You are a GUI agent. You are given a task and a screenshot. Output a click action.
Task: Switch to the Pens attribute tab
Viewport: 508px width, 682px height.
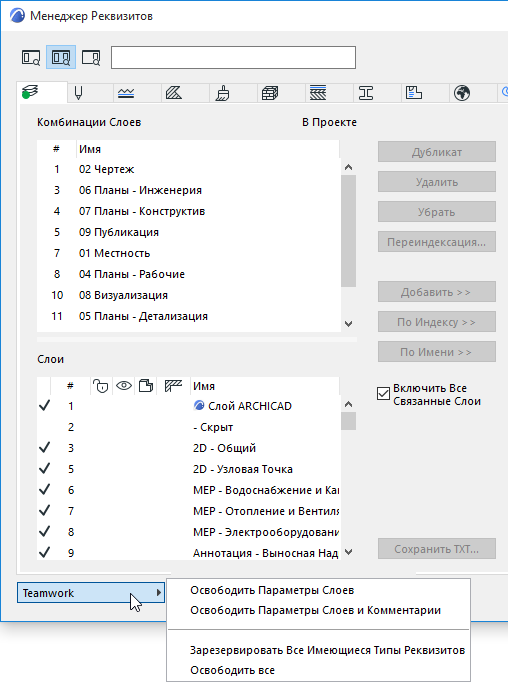[78, 93]
